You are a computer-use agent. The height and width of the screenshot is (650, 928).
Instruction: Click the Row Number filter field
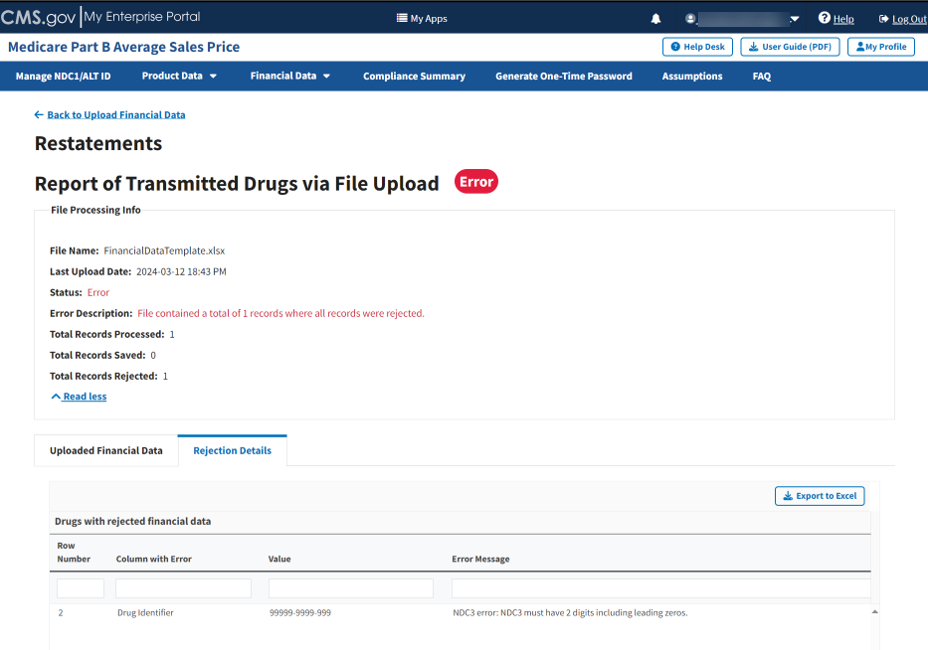(x=80, y=589)
